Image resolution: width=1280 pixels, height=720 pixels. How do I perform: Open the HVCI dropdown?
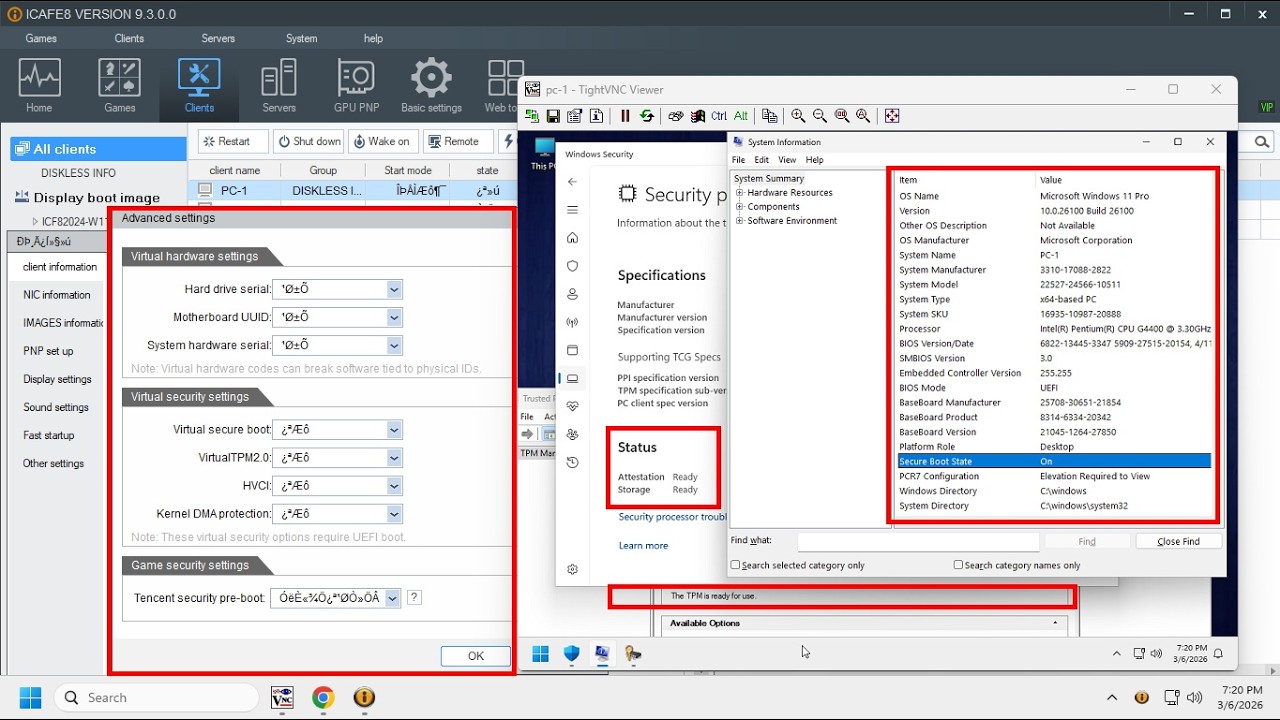(x=394, y=485)
